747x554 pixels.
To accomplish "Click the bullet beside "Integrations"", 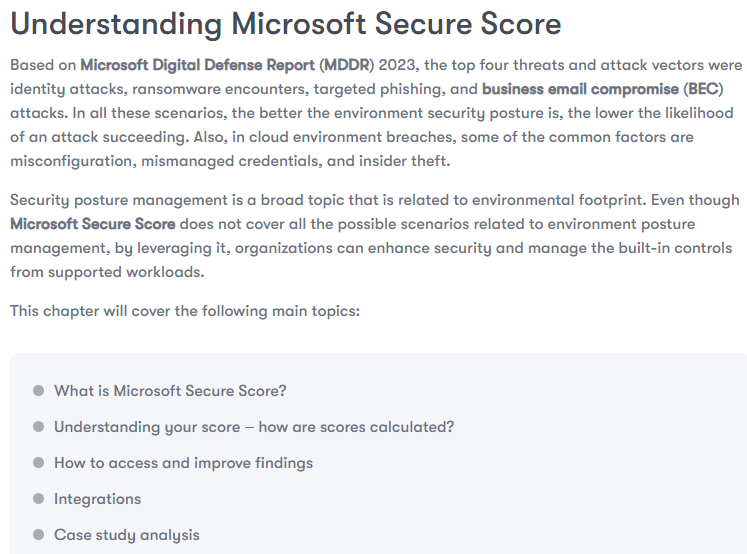I will [x=38, y=499].
